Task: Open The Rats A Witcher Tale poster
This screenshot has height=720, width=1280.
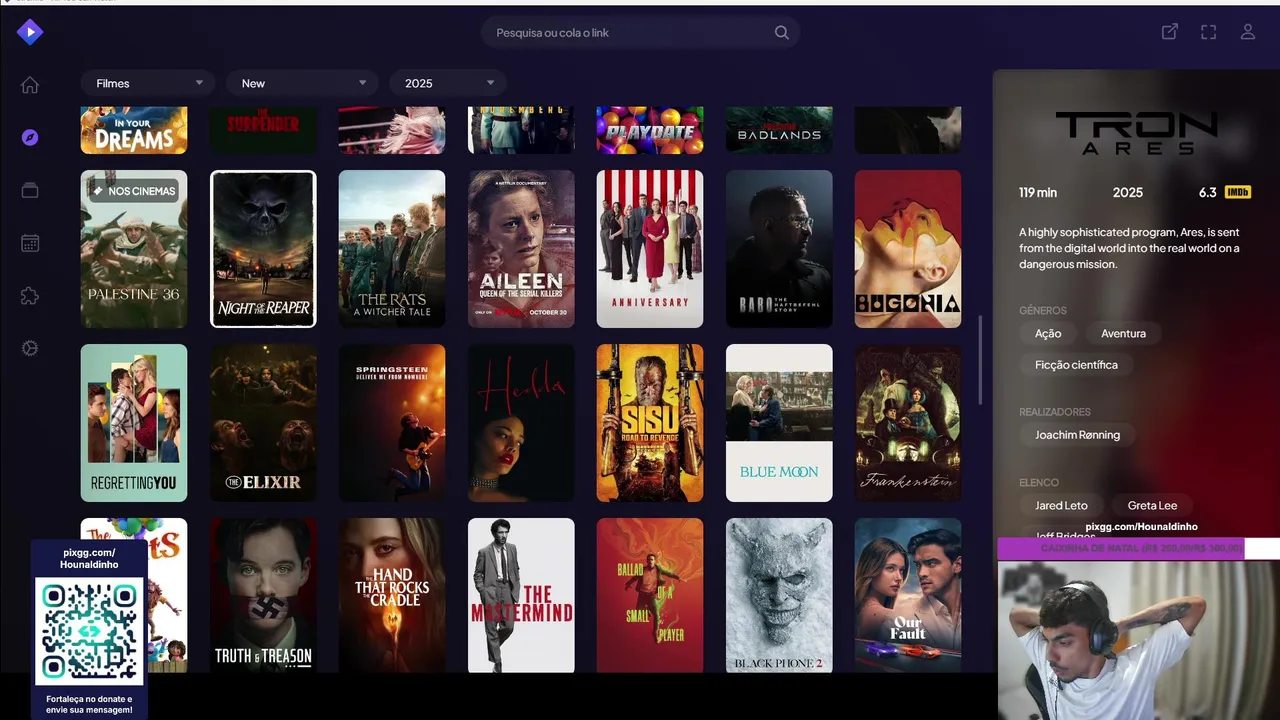Action: tap(392, 249)
